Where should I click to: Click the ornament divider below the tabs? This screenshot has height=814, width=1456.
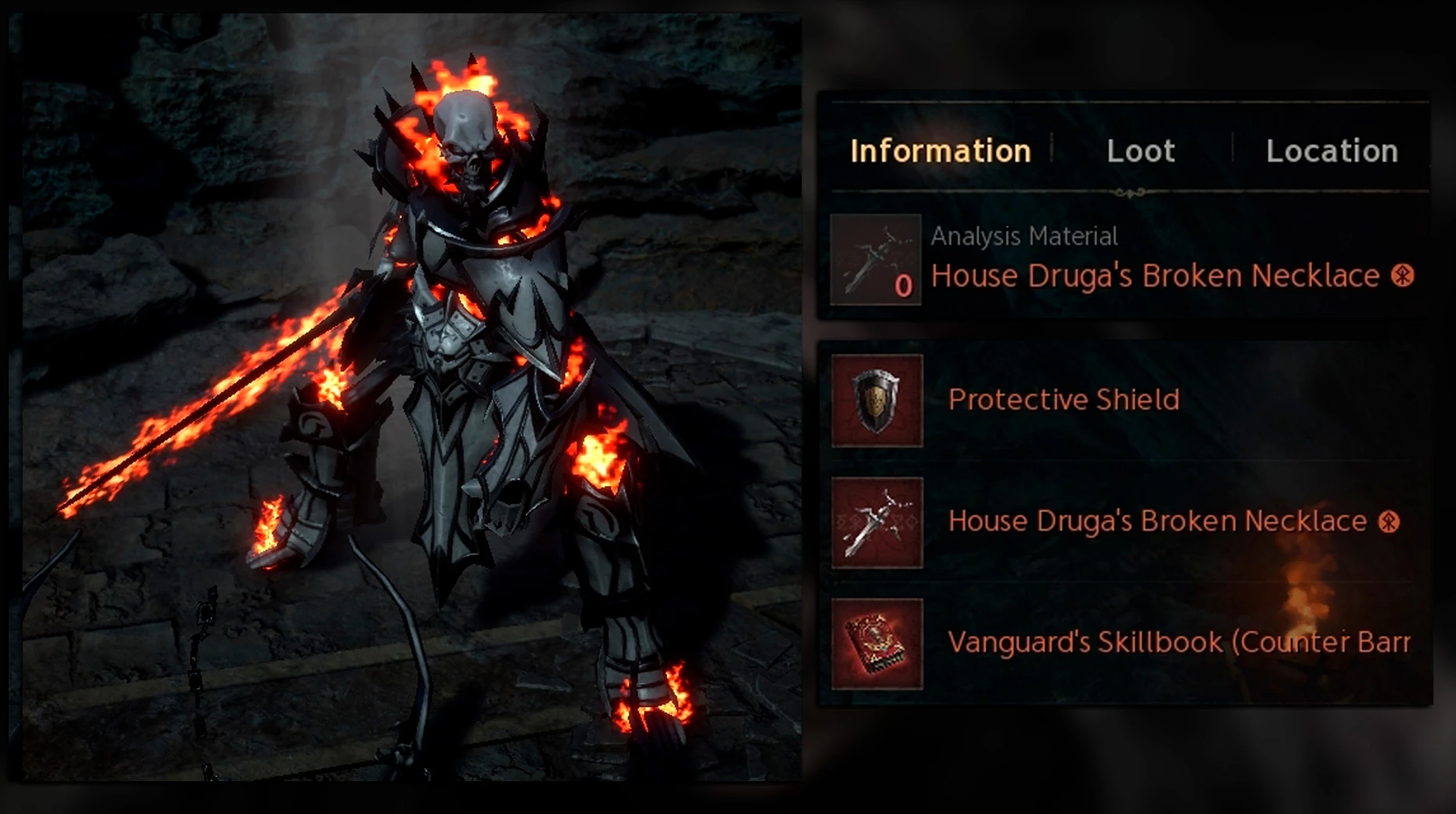(x=1130, y=193)
